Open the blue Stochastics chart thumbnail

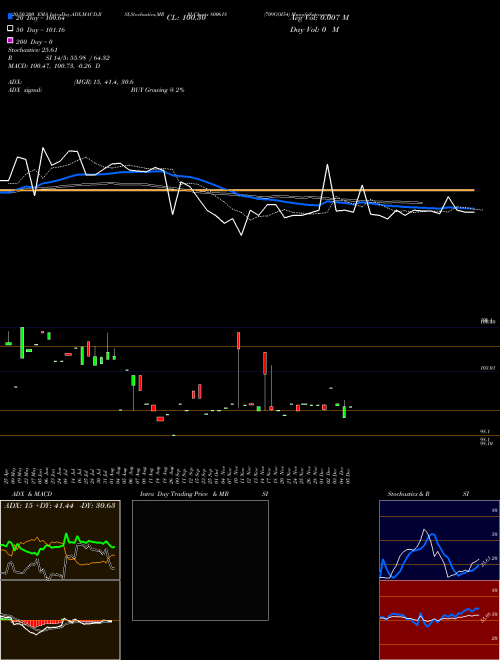coord(439,540)
